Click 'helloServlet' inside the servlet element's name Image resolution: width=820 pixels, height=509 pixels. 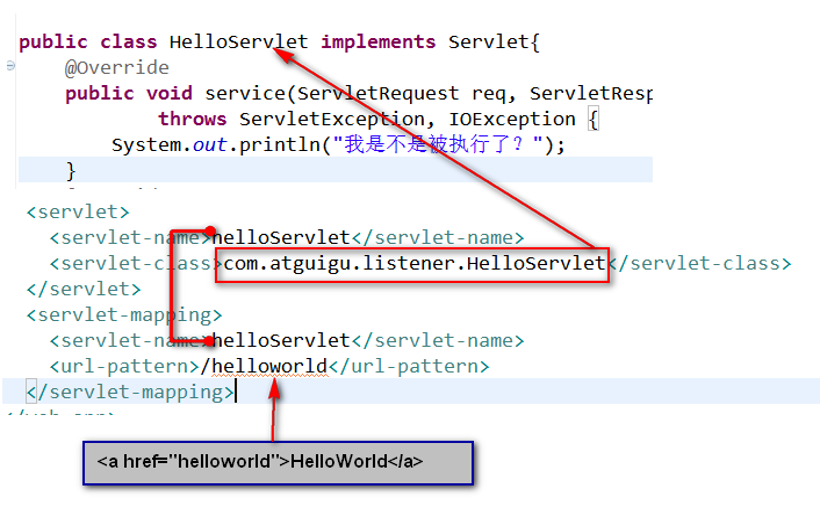pyautogui.click(x=280, y=237)
